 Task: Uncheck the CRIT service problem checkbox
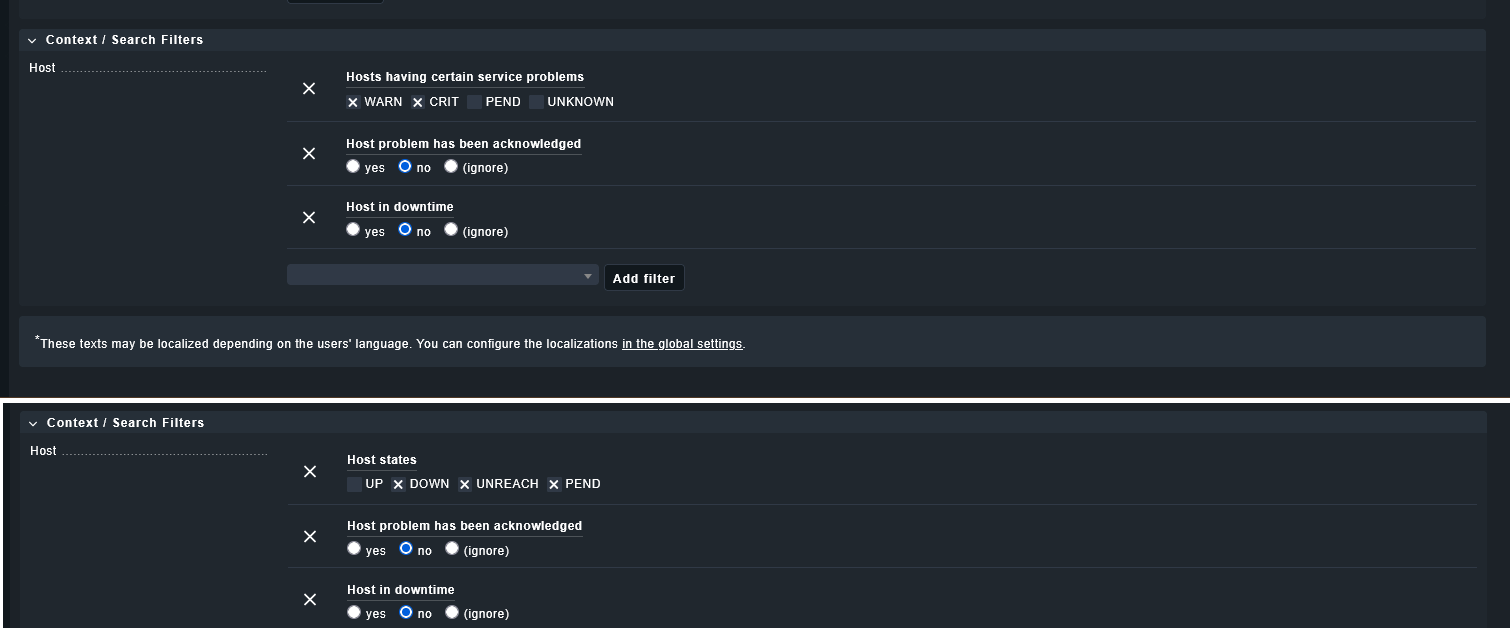coord(418,102)
